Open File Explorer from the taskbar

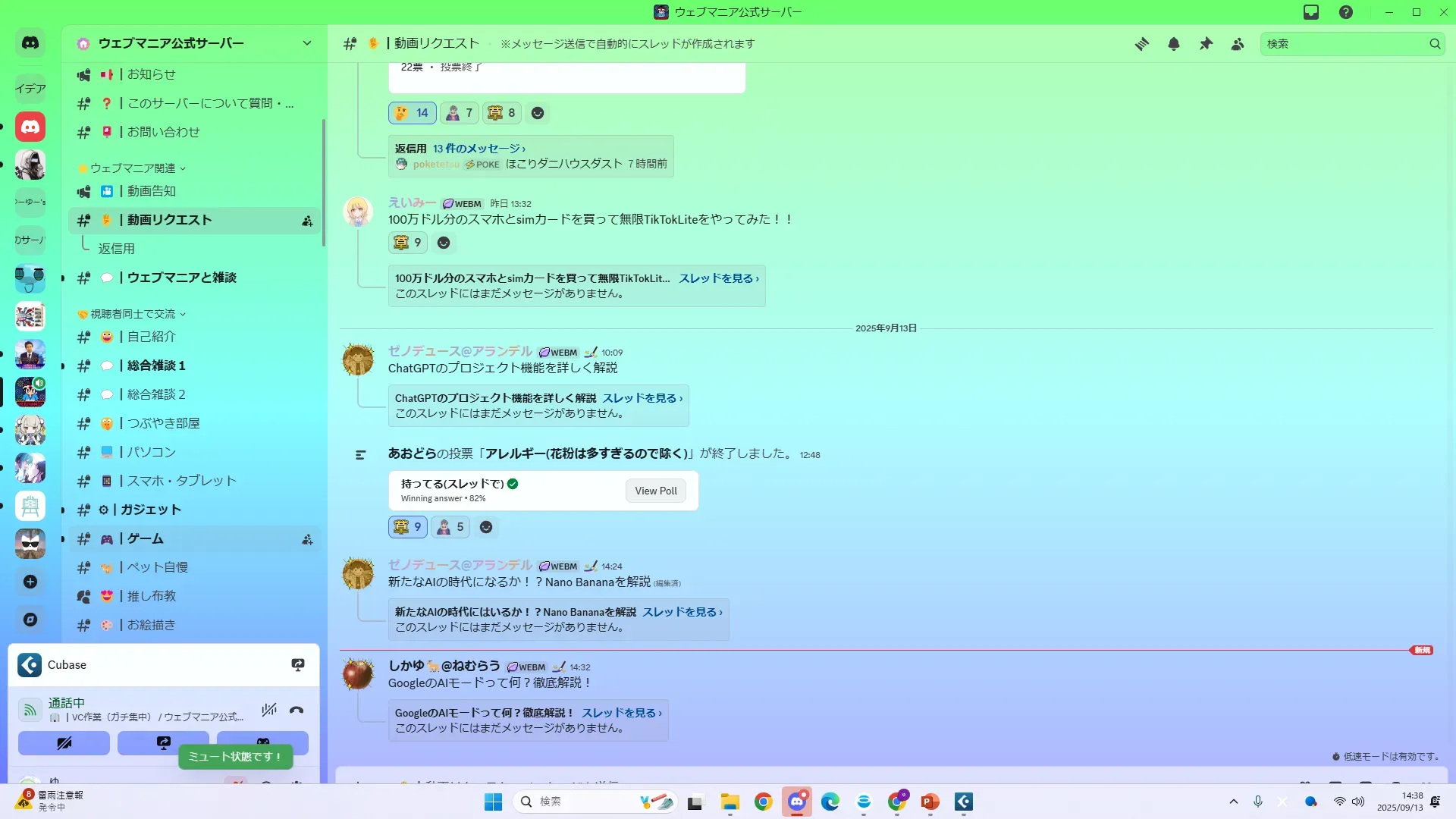pos(730,802)
